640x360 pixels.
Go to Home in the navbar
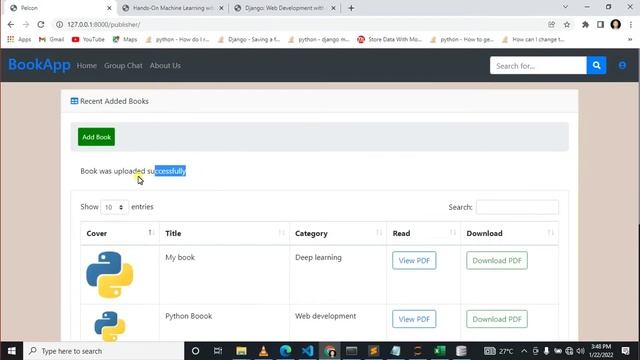point(87,65)
